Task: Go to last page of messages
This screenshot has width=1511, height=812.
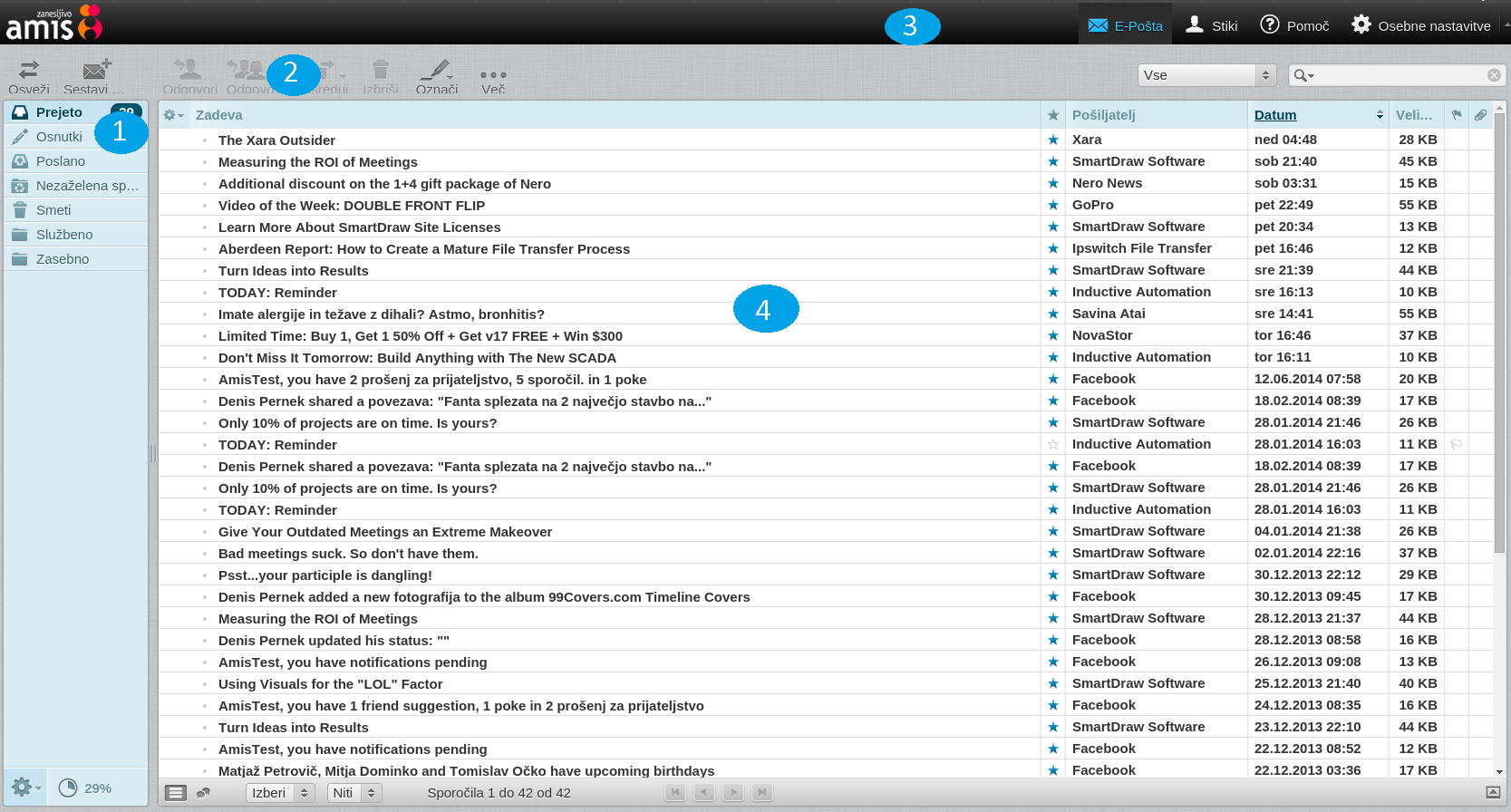Action: [x=762, y=793]
